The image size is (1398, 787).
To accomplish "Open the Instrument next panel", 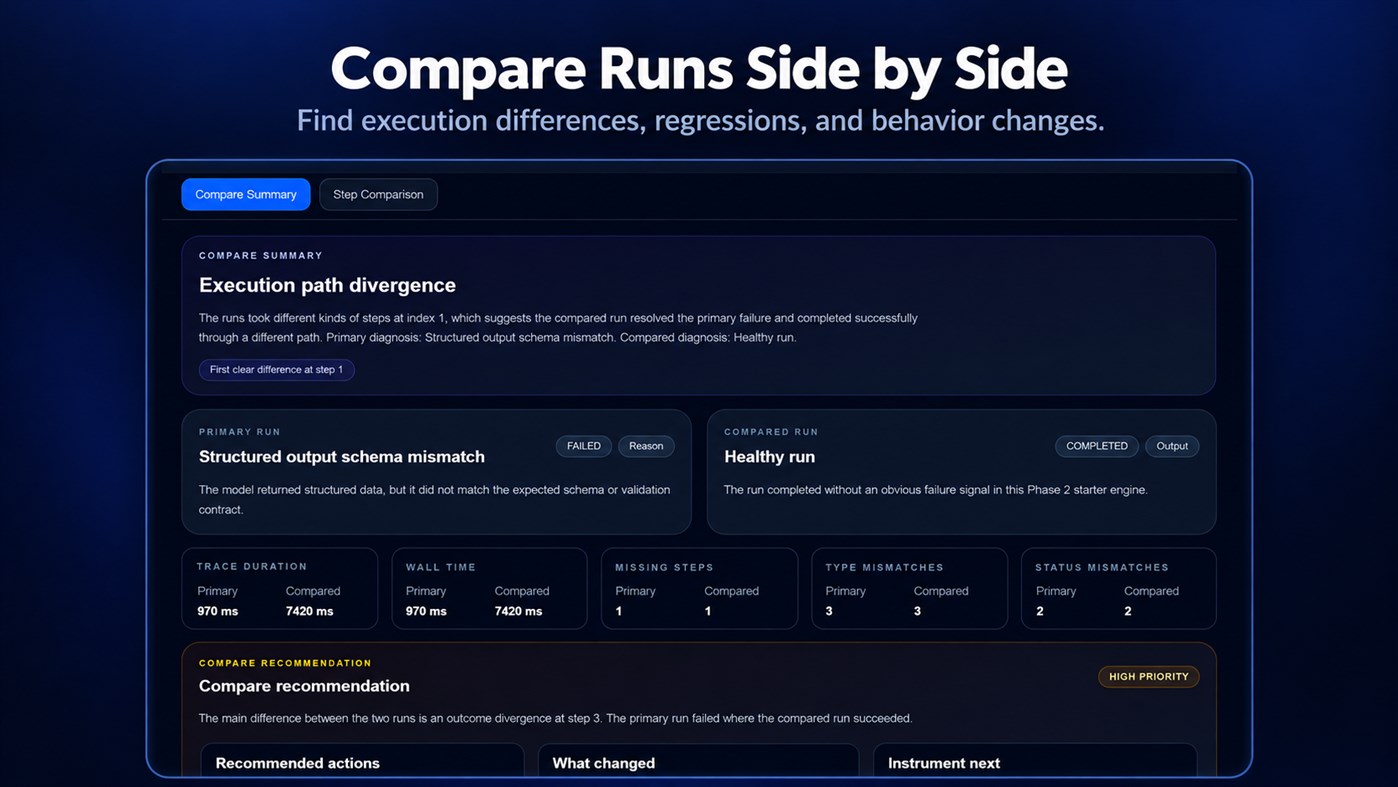I will tap(1035, 761).
